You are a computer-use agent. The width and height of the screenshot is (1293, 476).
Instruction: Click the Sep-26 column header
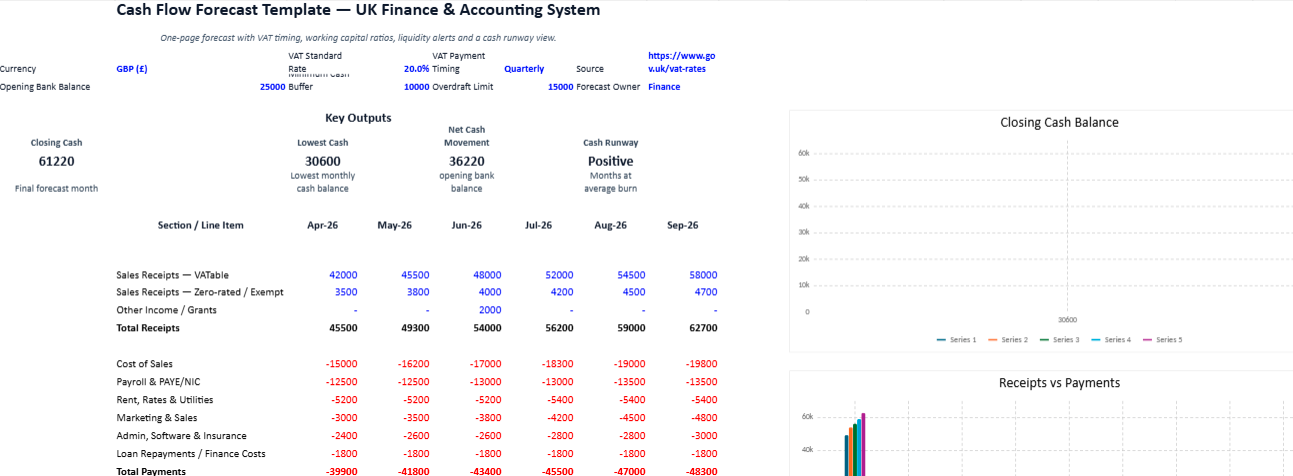tap(682, 225)
